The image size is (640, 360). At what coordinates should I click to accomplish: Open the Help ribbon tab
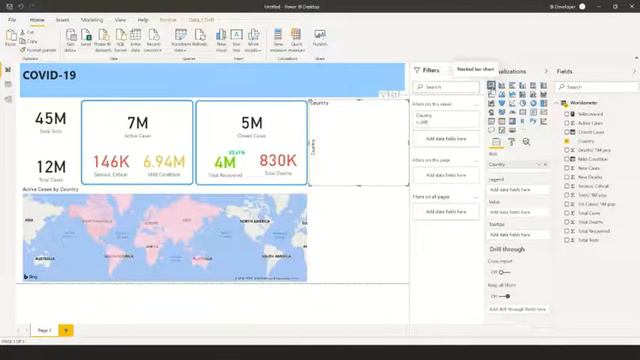143,20
